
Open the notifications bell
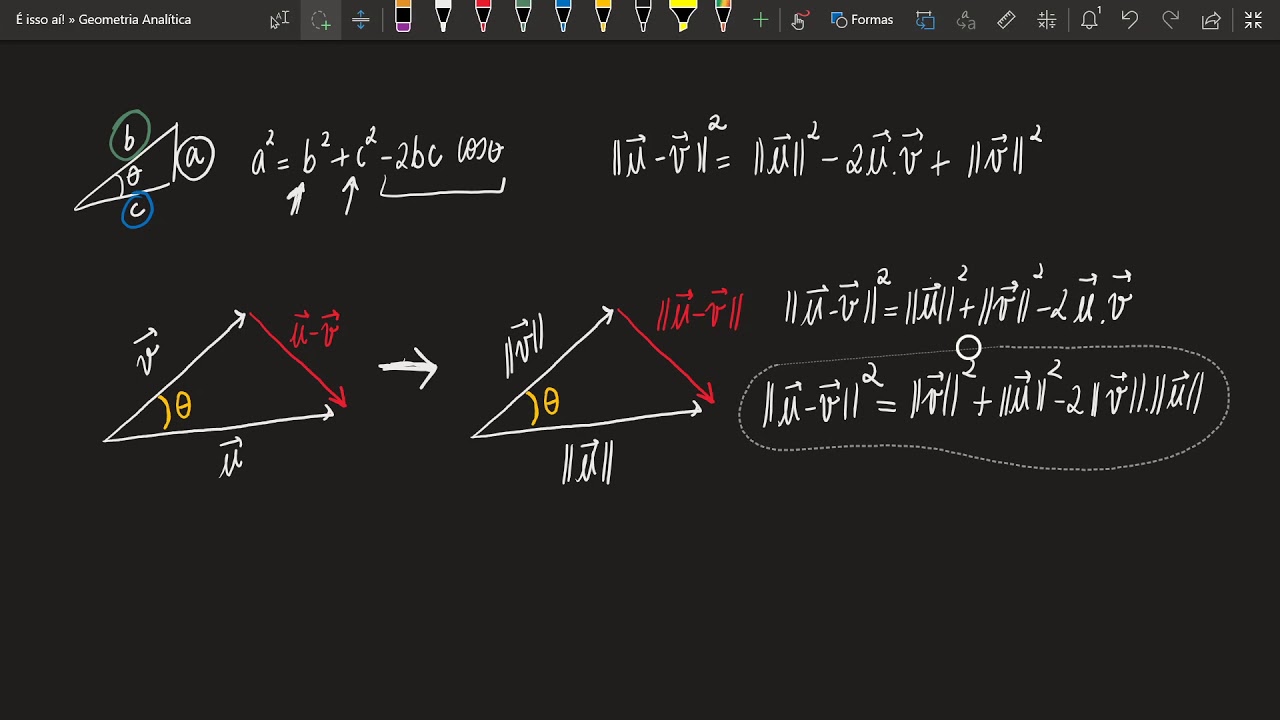click(x=1090, y=20)
